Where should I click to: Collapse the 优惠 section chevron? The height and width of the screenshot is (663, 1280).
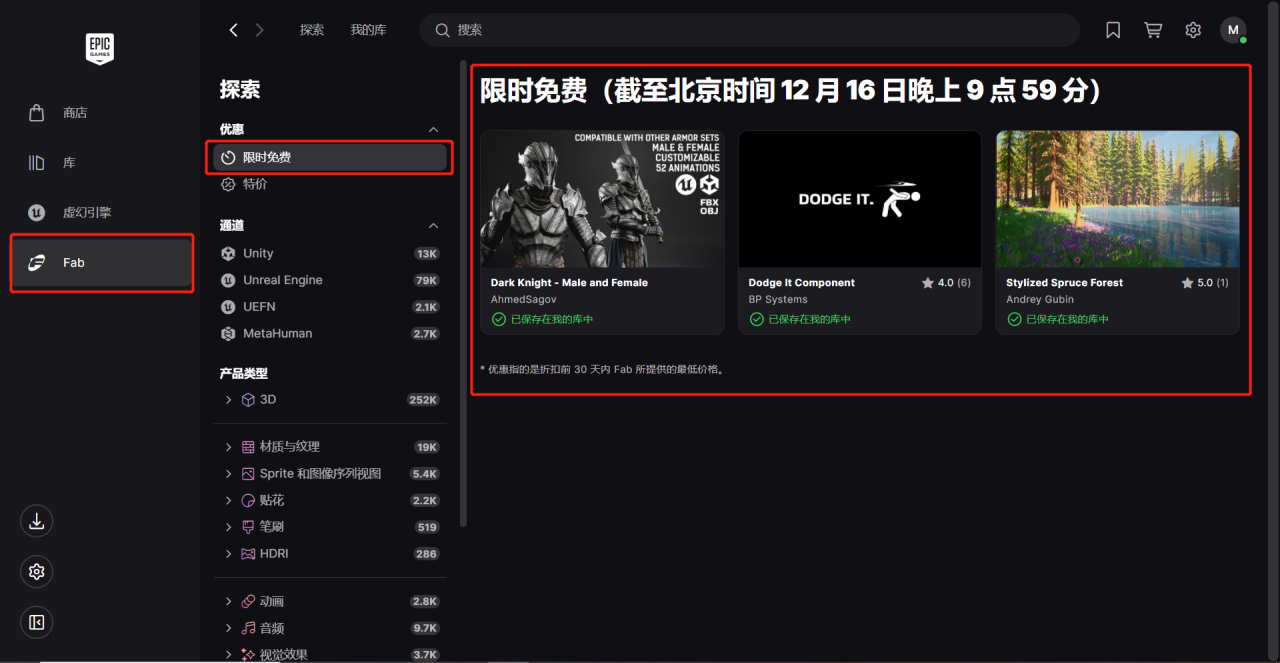pos(433,130)
